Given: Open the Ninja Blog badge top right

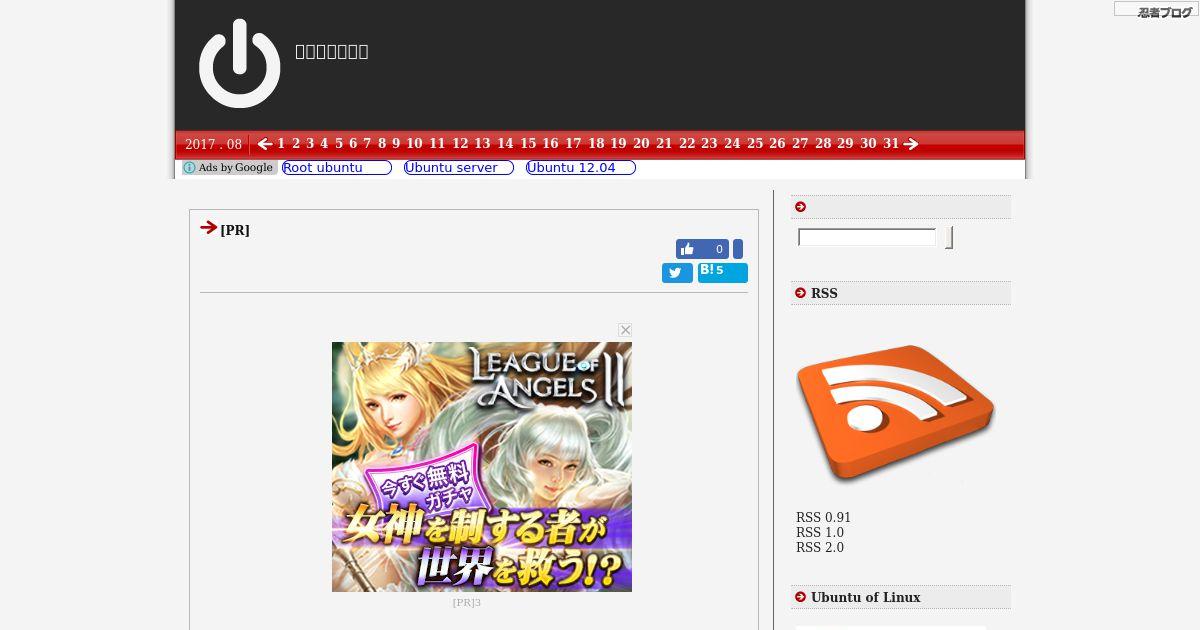Looking at the screenshot, I should click(1156, 9).
